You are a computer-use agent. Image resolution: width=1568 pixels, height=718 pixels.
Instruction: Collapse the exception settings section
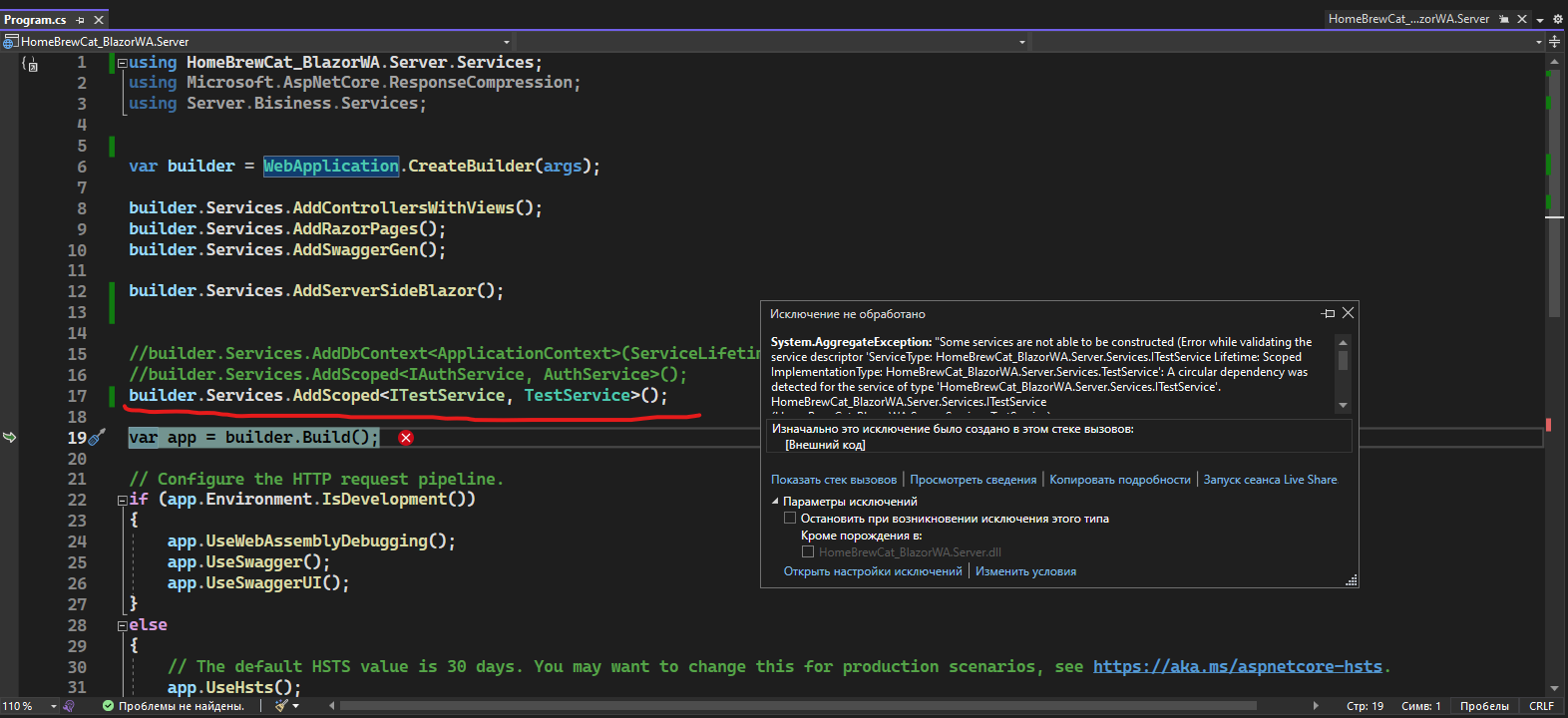pyautogui.click(x=776, y=502)
